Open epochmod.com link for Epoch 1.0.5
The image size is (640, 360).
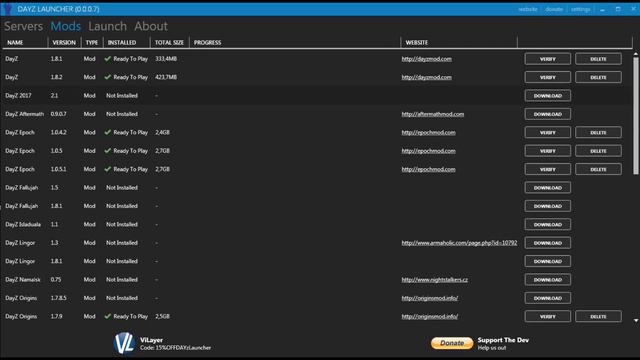(428, 151)
